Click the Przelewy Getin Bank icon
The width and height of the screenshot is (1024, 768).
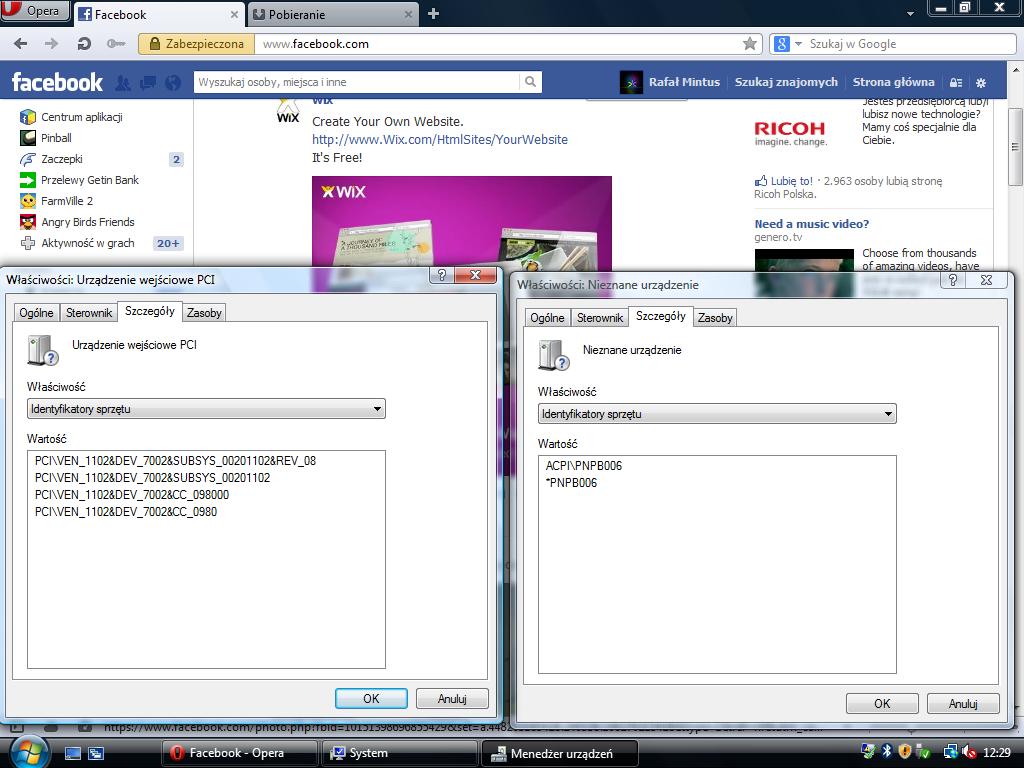point(28,180)
